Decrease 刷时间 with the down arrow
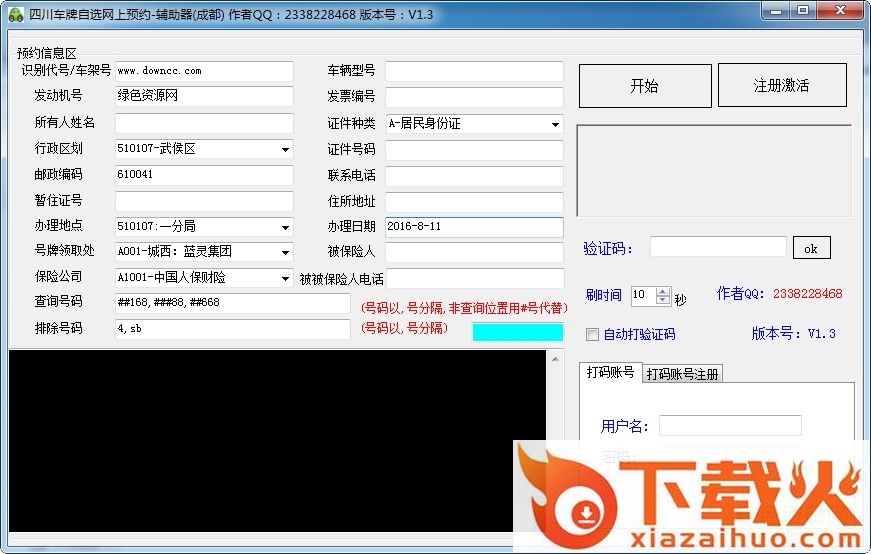Screen dimensions: 871x554 pyautogui.click(x=663, y=300)
